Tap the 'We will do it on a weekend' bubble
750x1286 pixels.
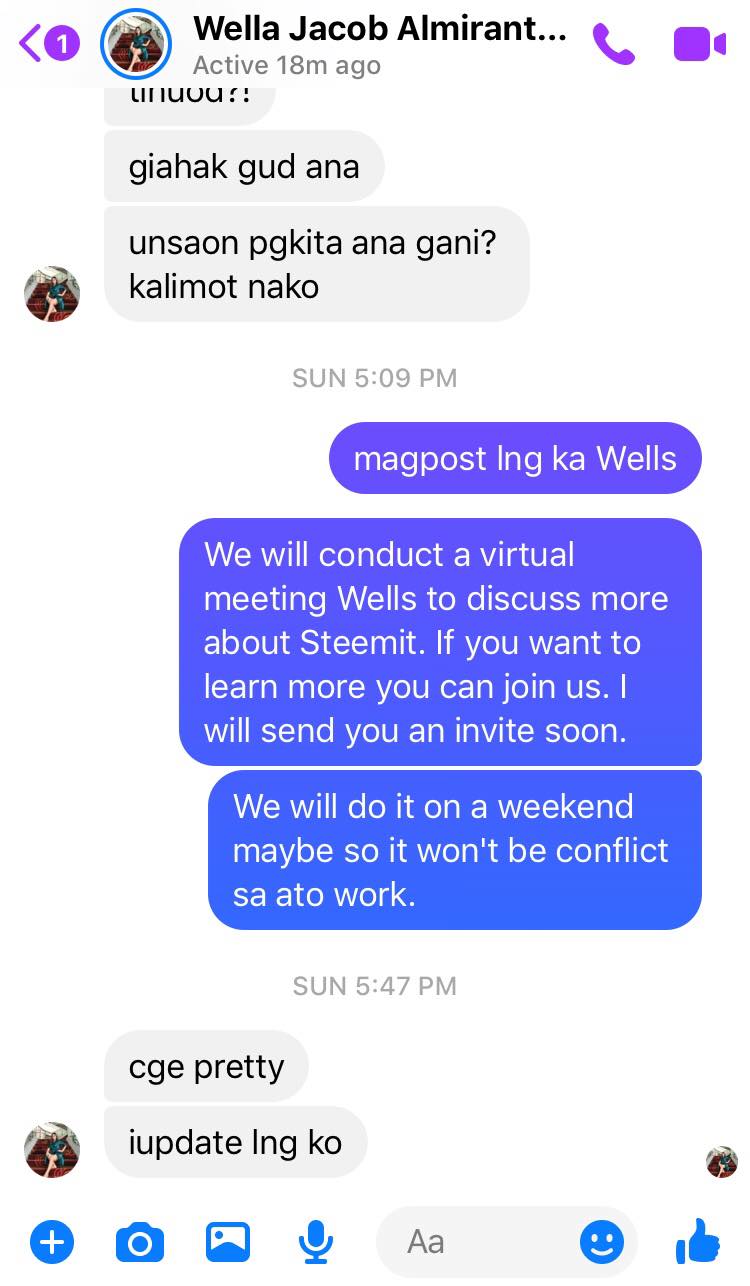tap(455, 850)
